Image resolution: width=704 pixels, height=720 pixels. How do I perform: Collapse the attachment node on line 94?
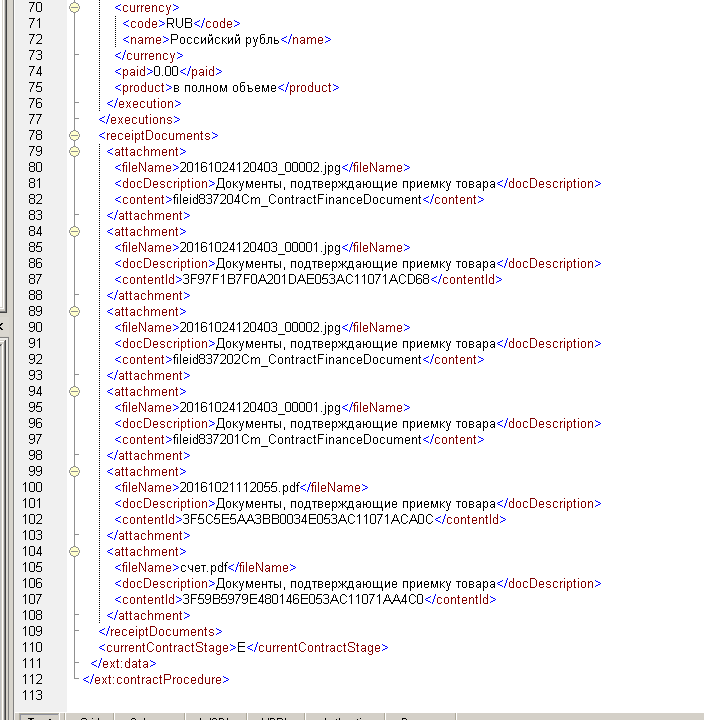pos(74,391)
